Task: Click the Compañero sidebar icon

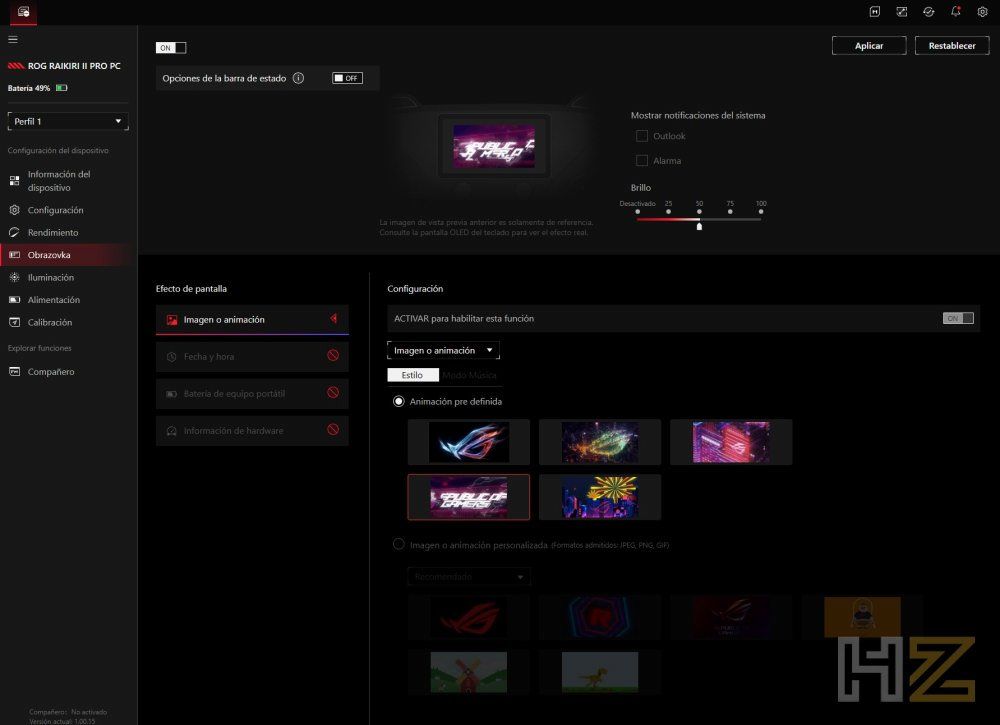Action: click(14, 371)
